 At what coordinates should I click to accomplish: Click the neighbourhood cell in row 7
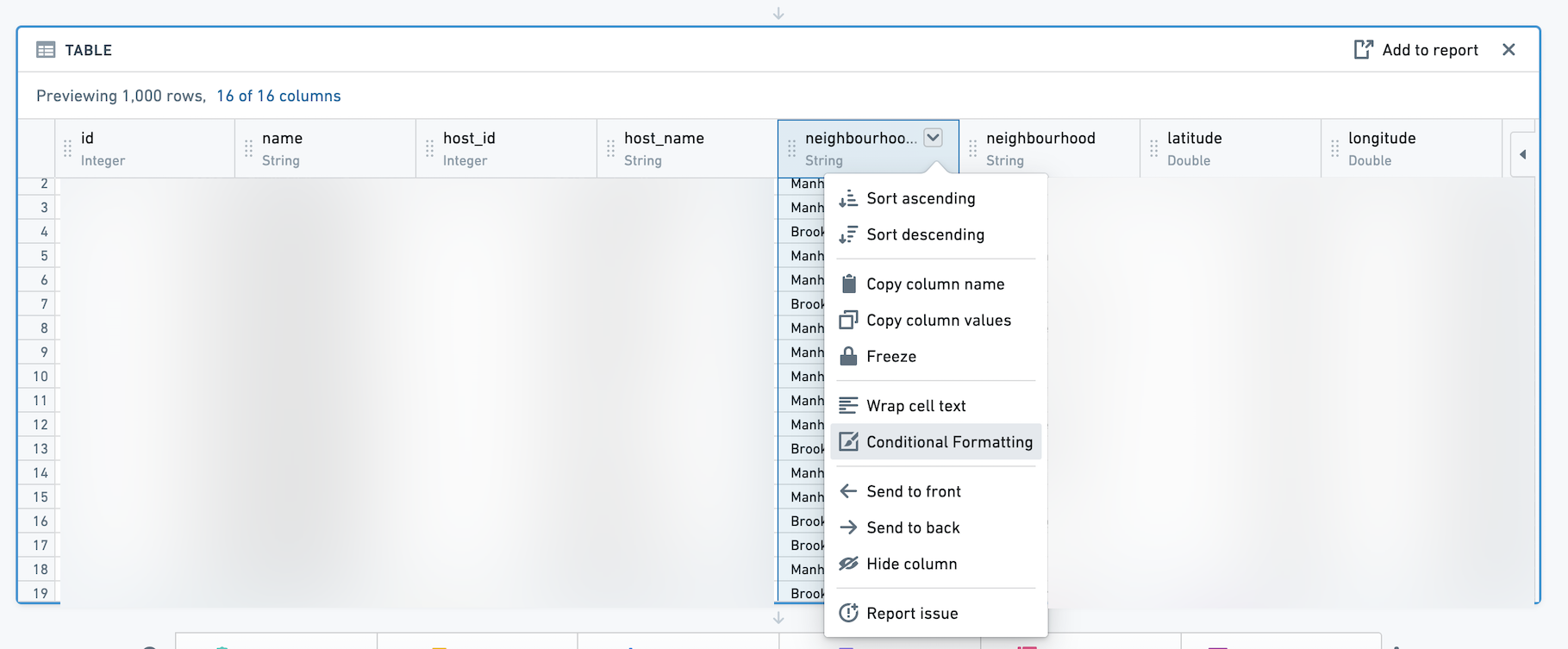coord(802,304)
